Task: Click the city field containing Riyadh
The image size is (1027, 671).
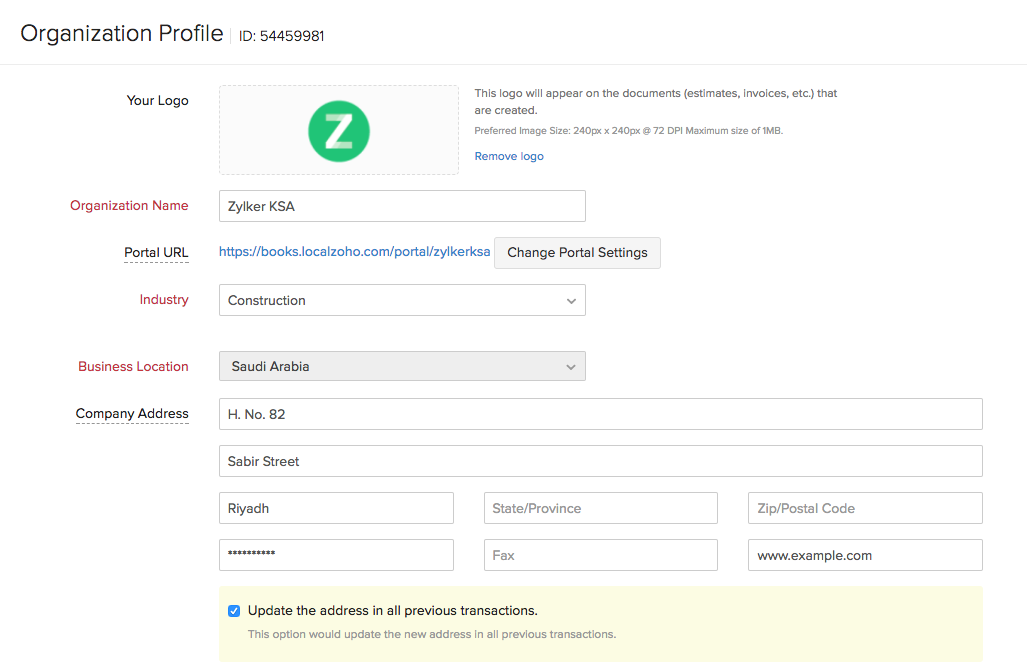Action: click(336, 508)
